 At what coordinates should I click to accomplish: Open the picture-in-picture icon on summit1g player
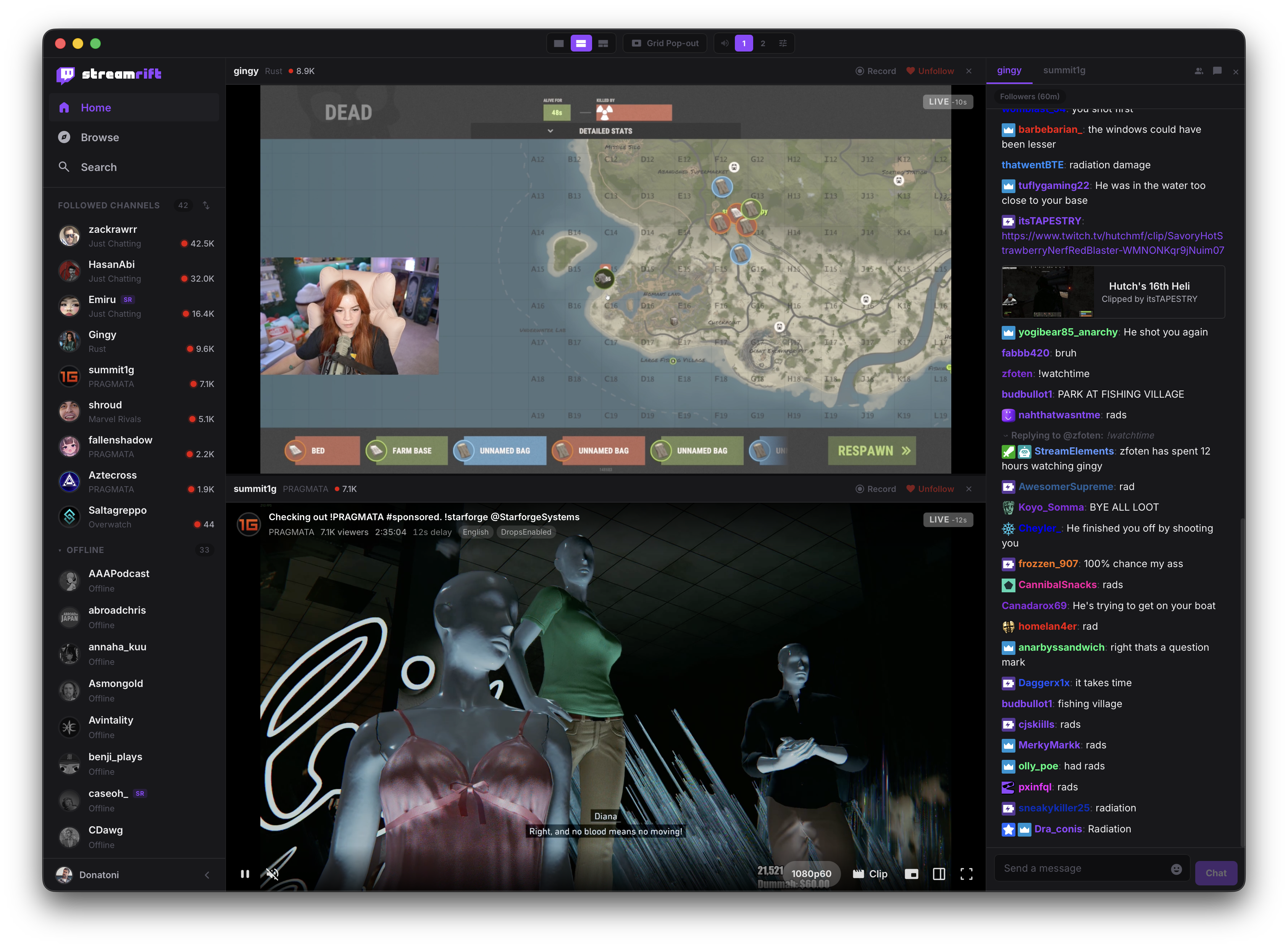912,874
